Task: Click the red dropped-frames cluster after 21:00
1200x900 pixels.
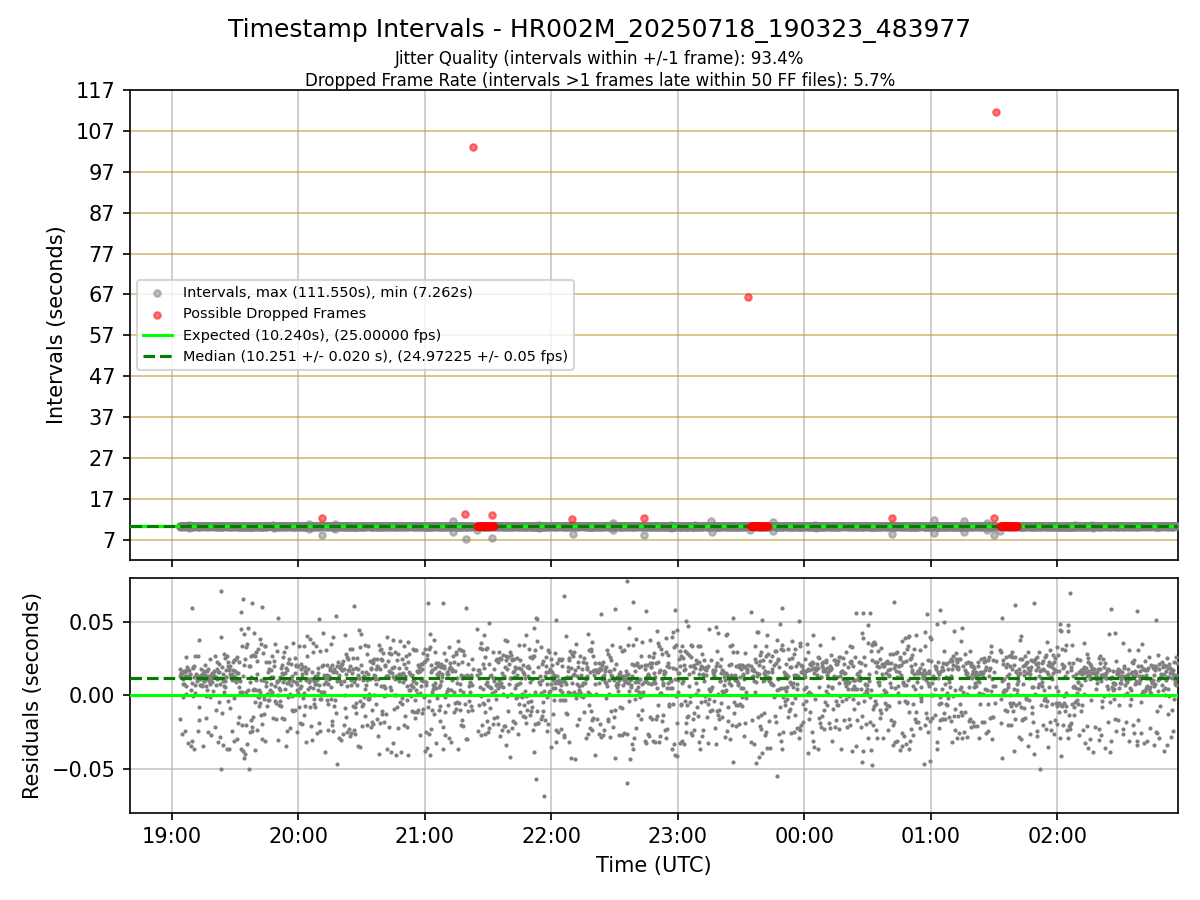Action: point(485,526)
